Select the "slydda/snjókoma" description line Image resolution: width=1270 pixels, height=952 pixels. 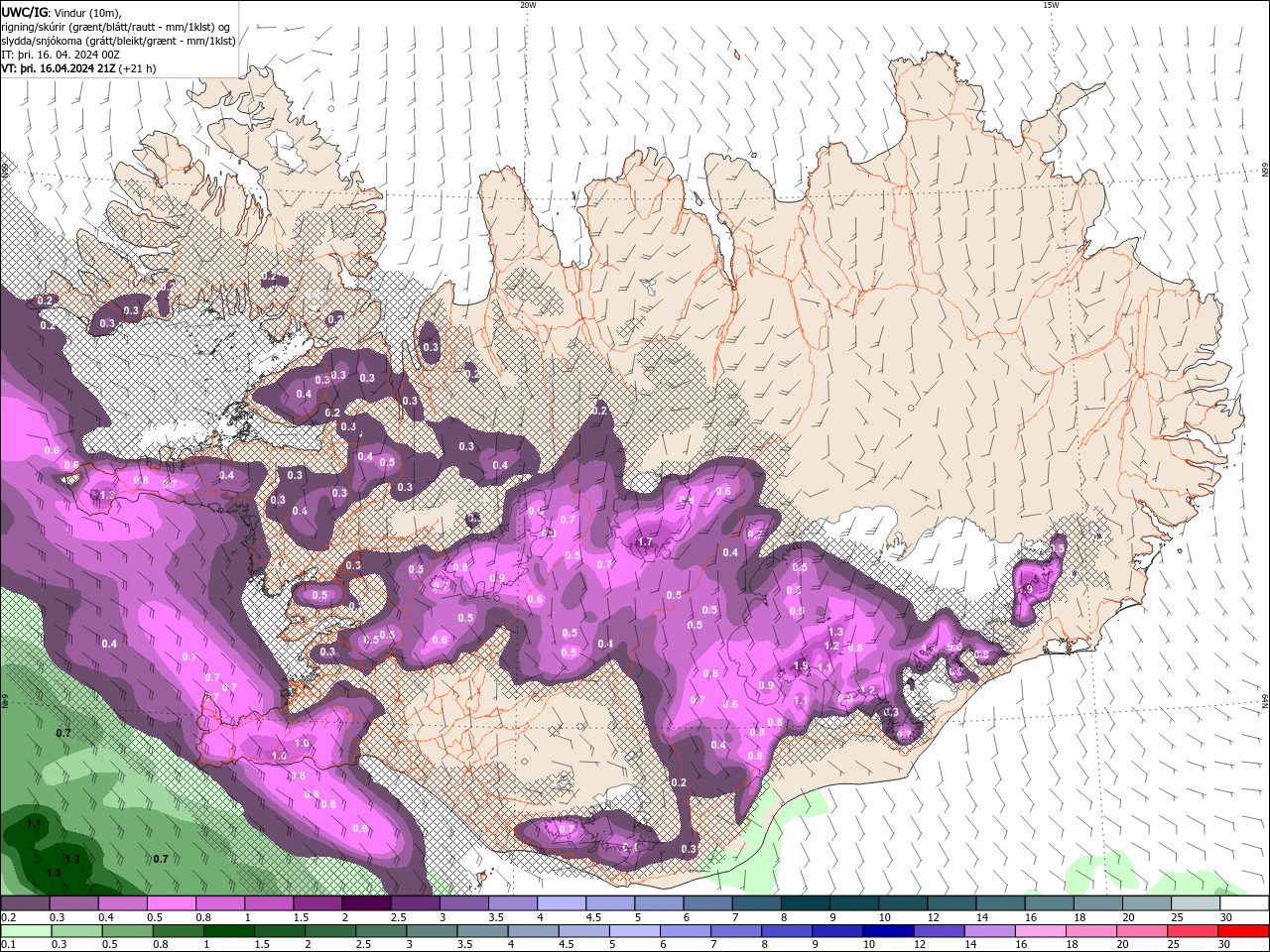(x=119, y=41)
